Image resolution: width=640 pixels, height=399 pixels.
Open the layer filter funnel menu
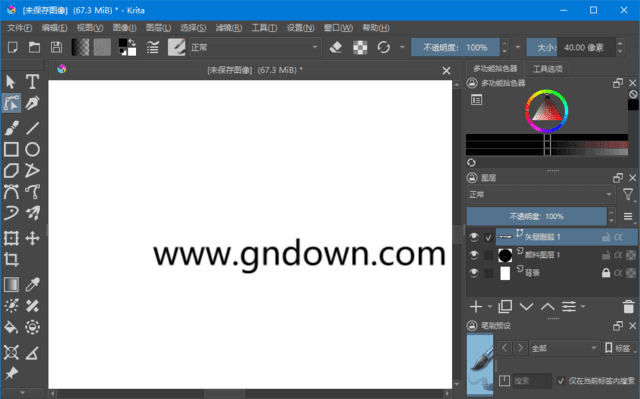(x=628, y=195)
